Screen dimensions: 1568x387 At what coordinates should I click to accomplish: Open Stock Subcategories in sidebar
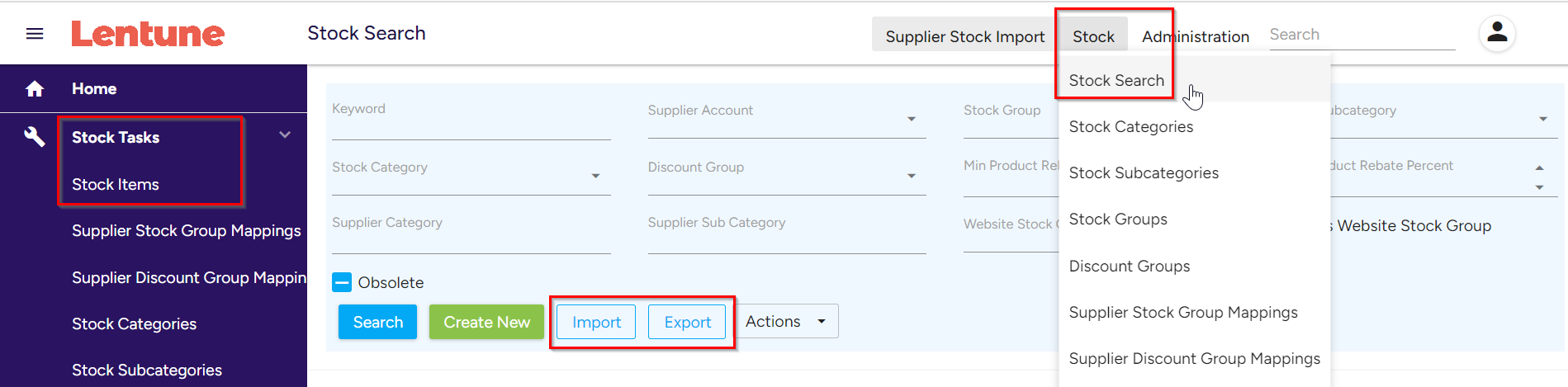(147, 370)
